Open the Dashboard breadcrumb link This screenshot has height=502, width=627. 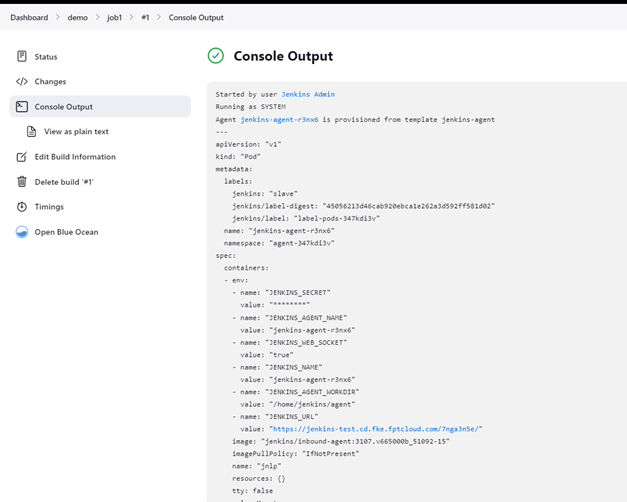pos(29,17)
